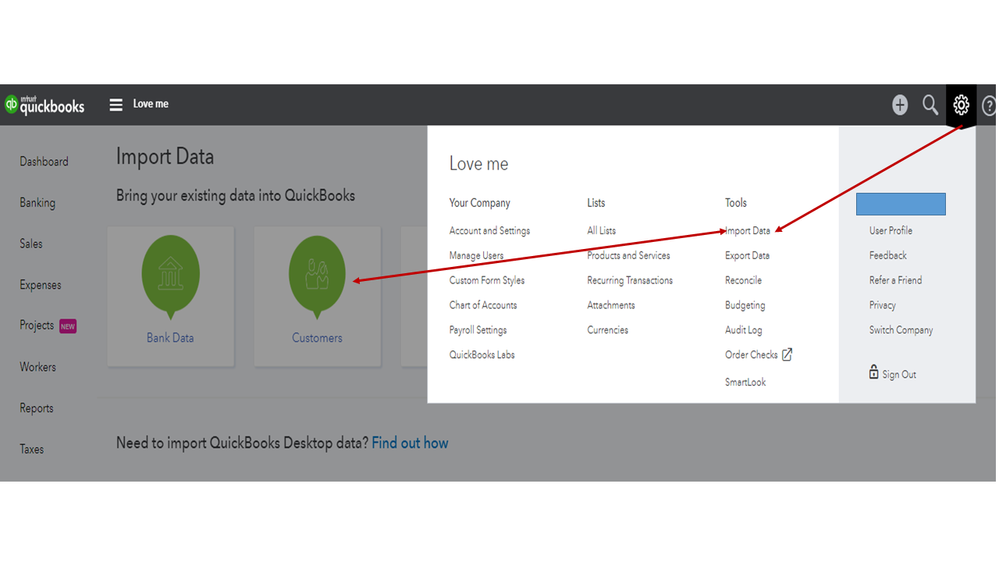The image size is (999, 562).
Task: Open Order Checks link
Action: pyautogui.click(x=751, y=355)
